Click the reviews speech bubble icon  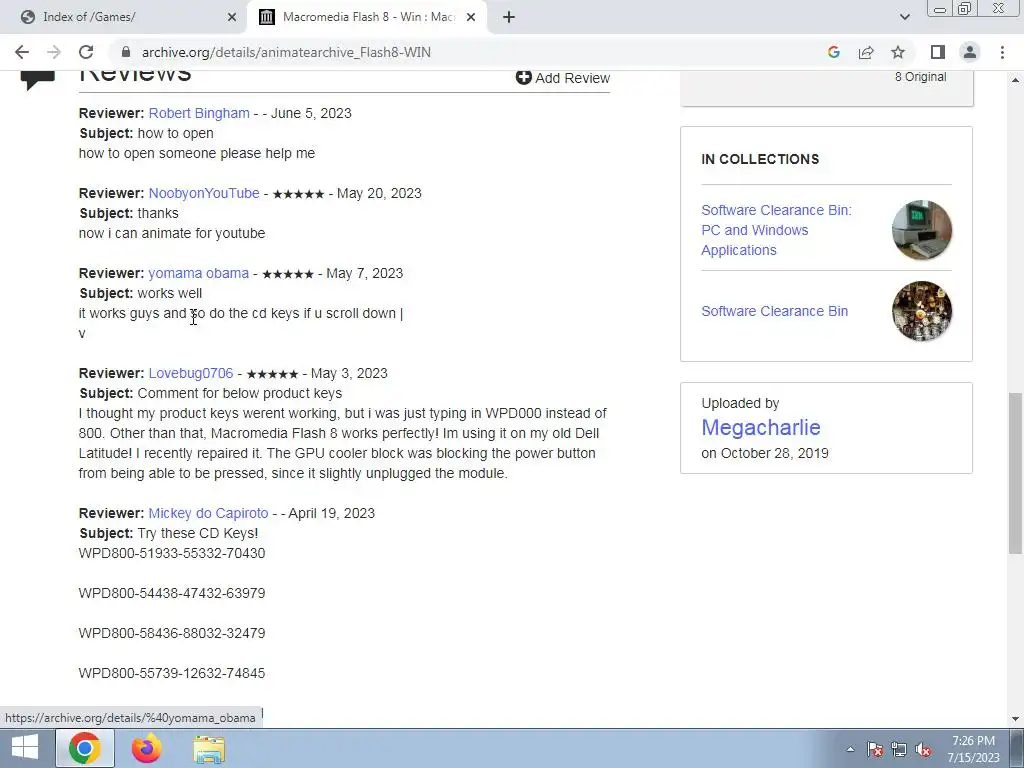coord(37,80)
